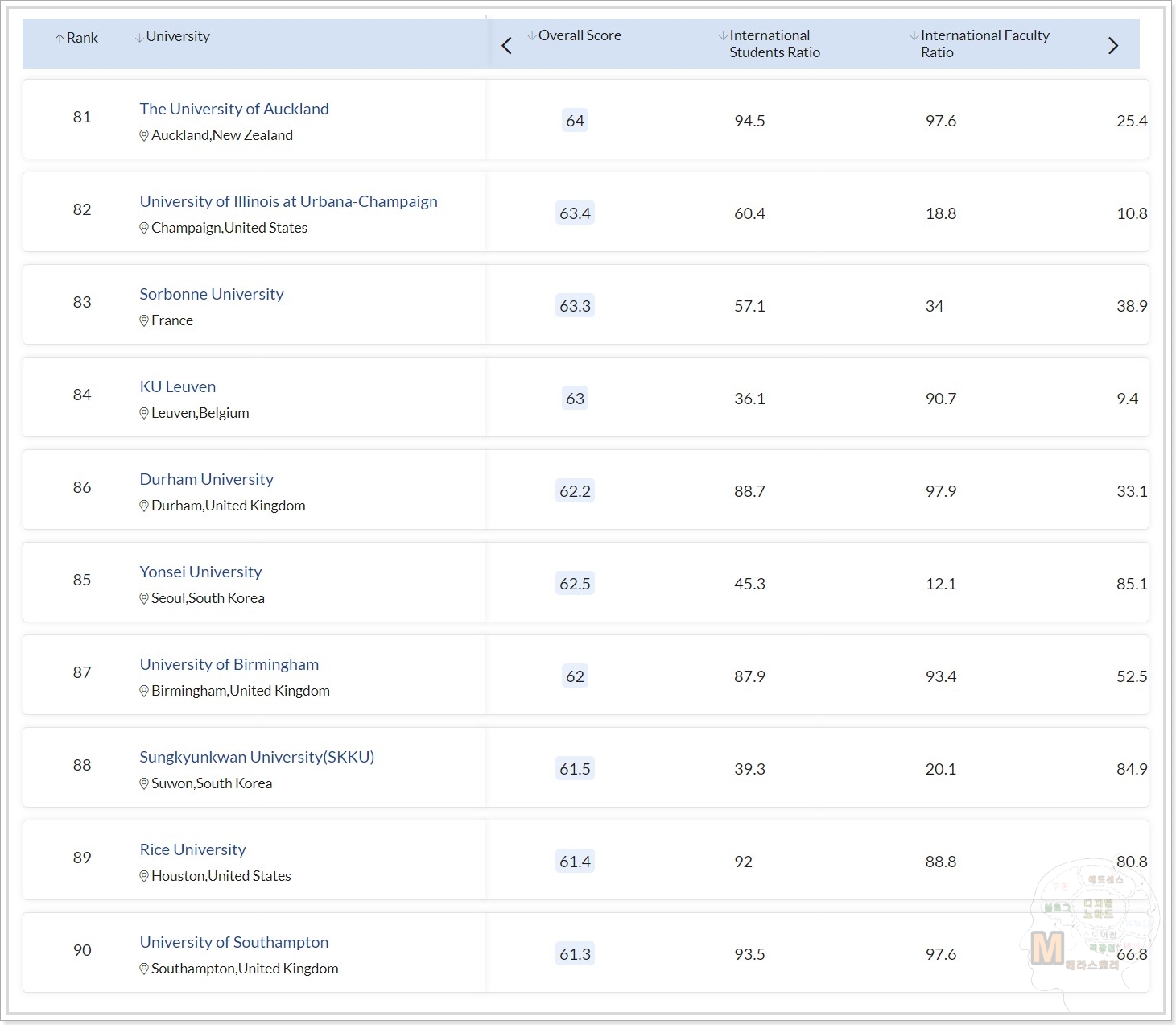Screen dimensions: 1176x1025
Task: Click the overall score 61.4 badge
Action: click(x=575, y=862)
